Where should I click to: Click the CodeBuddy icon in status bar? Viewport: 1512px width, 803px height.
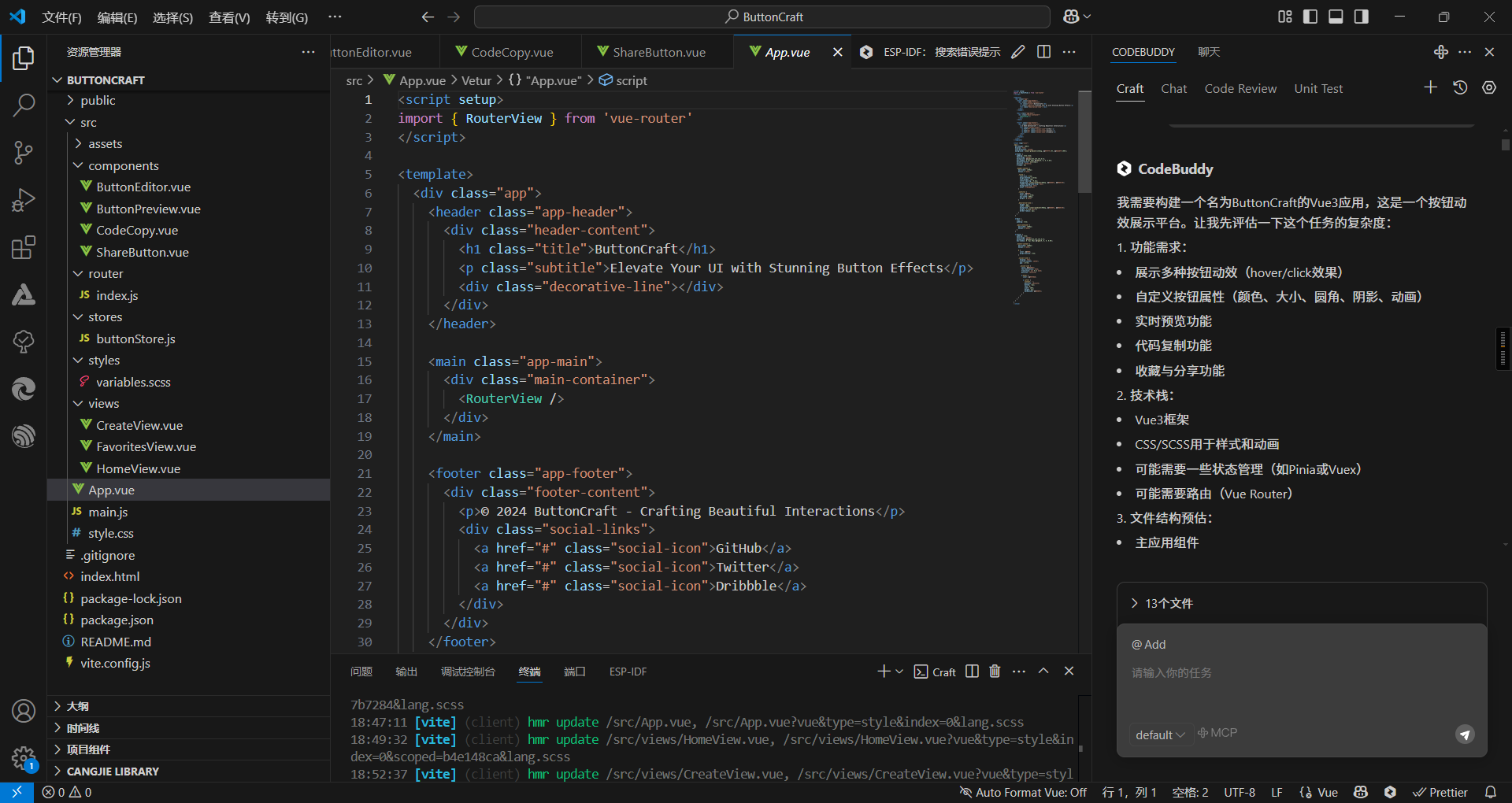pos(1390,792)
